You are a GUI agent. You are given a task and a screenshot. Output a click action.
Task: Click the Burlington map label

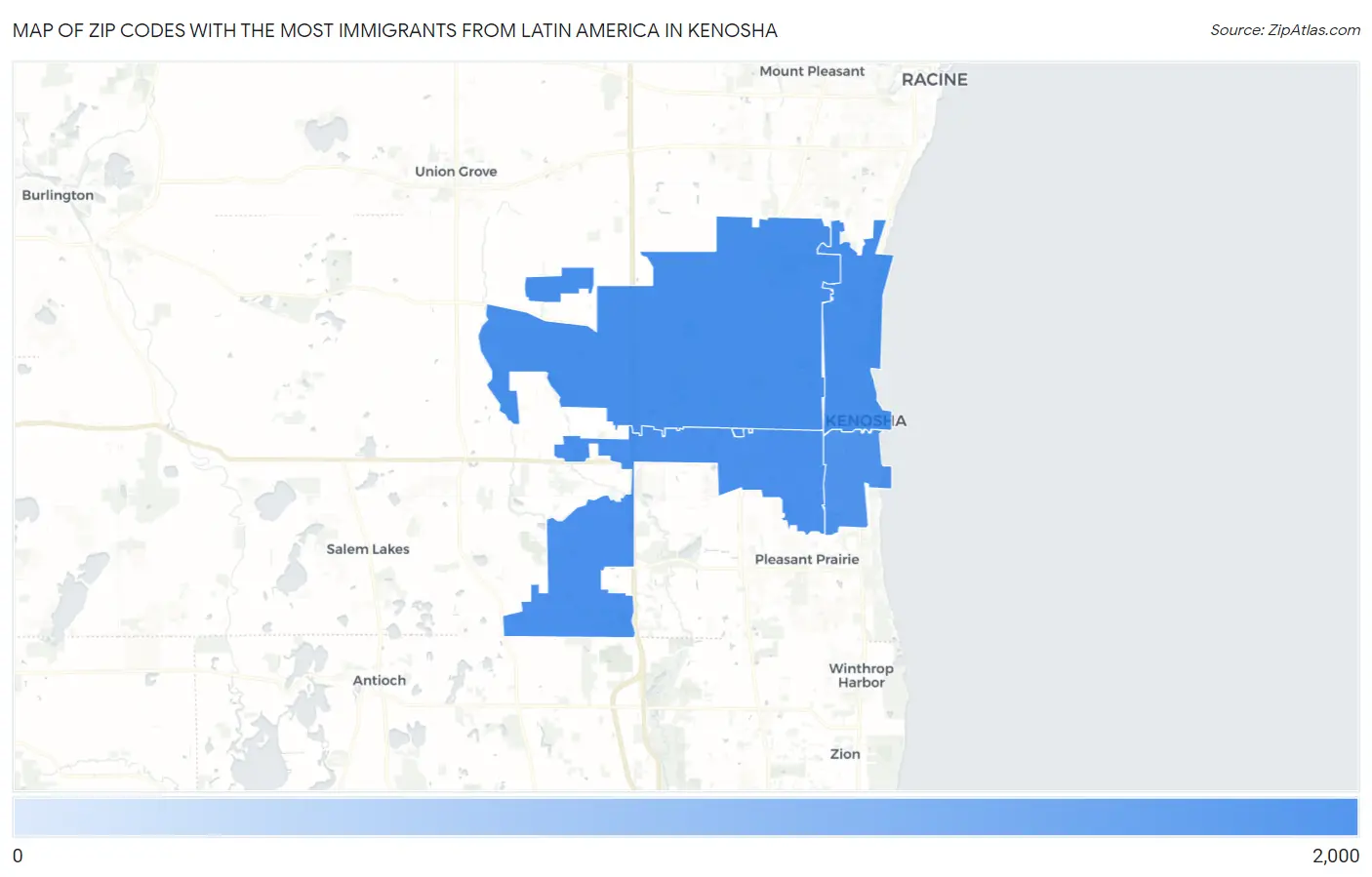(58, 195)
